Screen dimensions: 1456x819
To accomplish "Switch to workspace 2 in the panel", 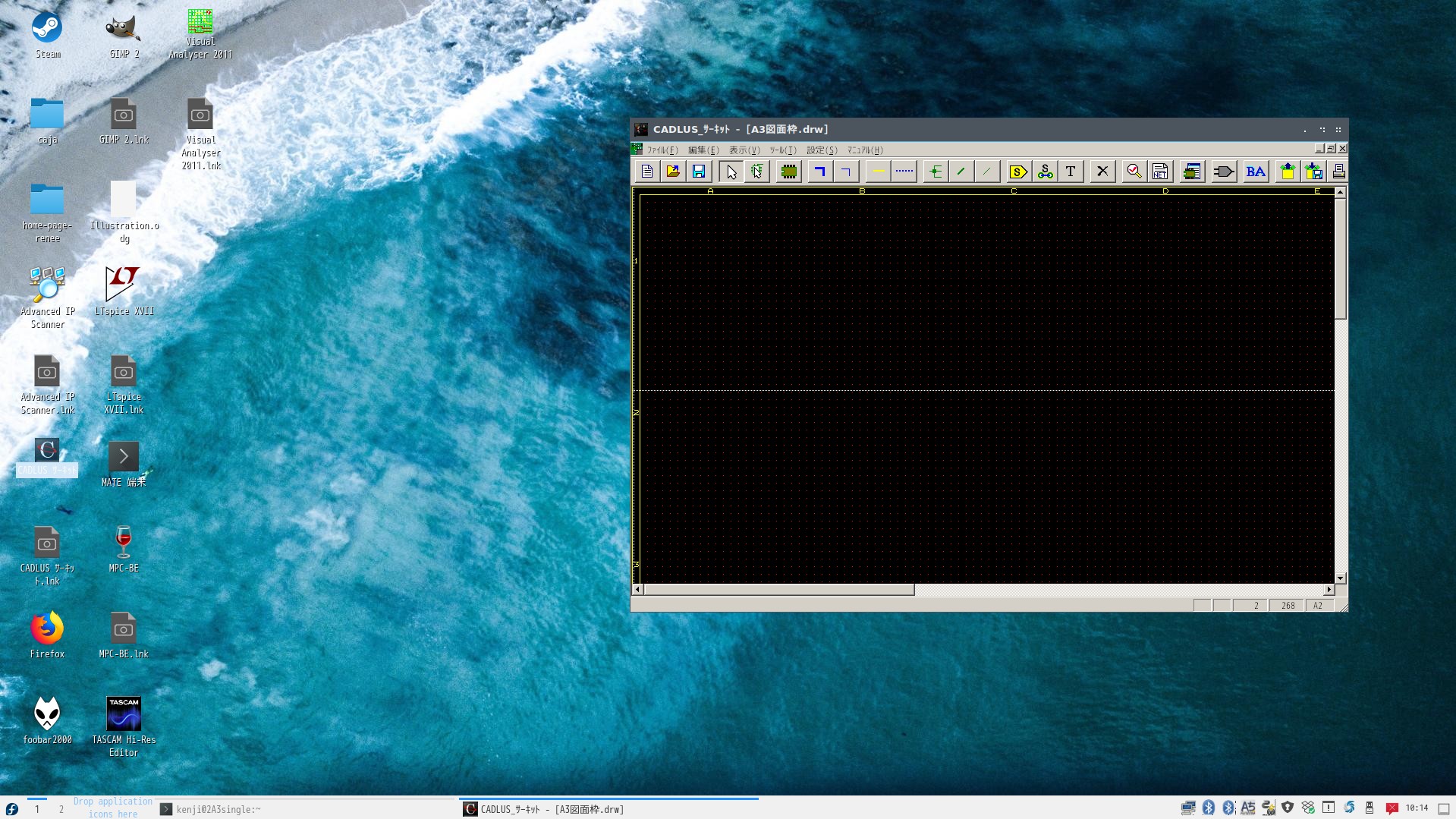I will tap(61, 809).
